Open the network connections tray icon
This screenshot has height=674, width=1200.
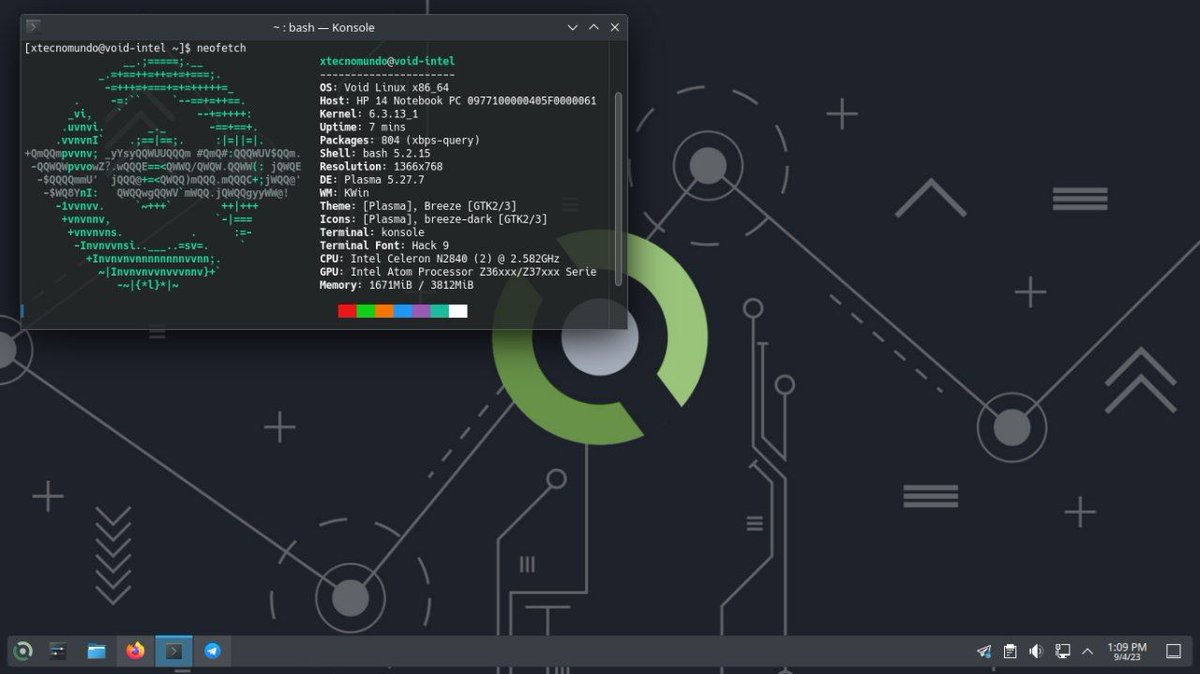pos(1062,651)
